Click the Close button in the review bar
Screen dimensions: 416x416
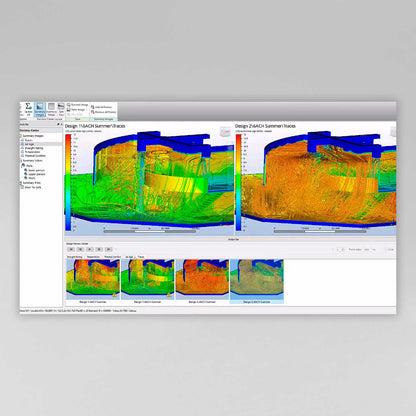point(391,249)
